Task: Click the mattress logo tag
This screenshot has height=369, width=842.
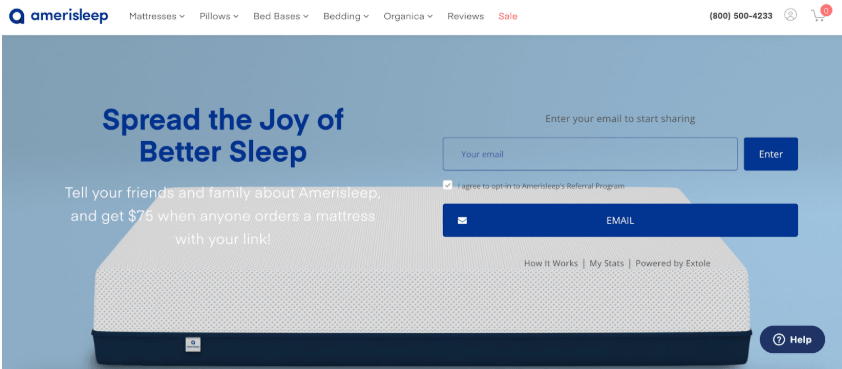Action: (x=193, y=344)
